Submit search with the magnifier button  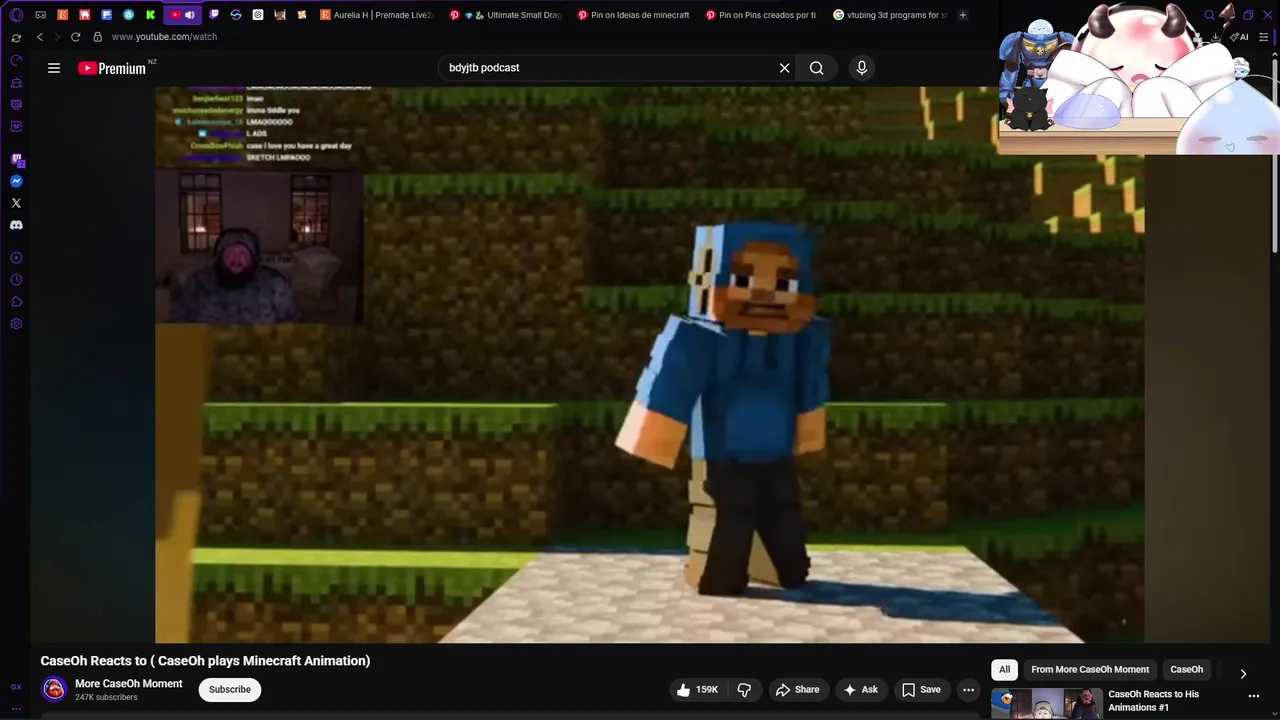817,68
